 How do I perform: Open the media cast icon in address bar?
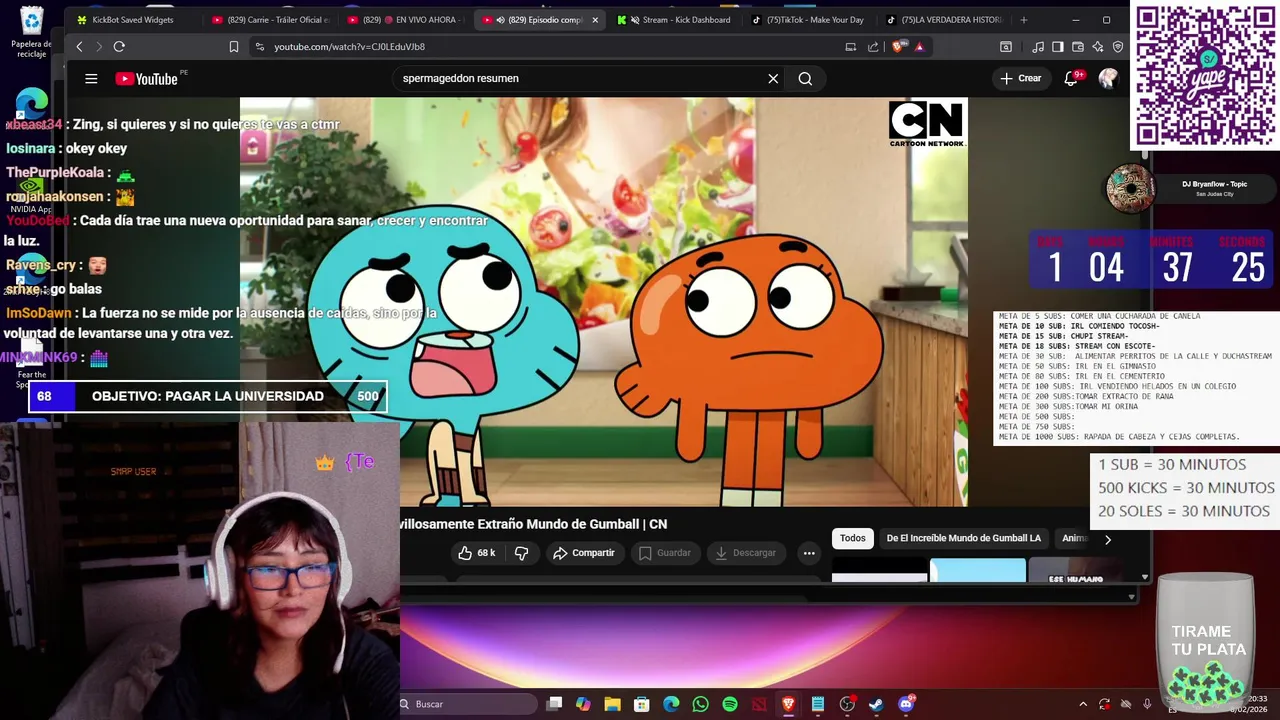[850, 46]
